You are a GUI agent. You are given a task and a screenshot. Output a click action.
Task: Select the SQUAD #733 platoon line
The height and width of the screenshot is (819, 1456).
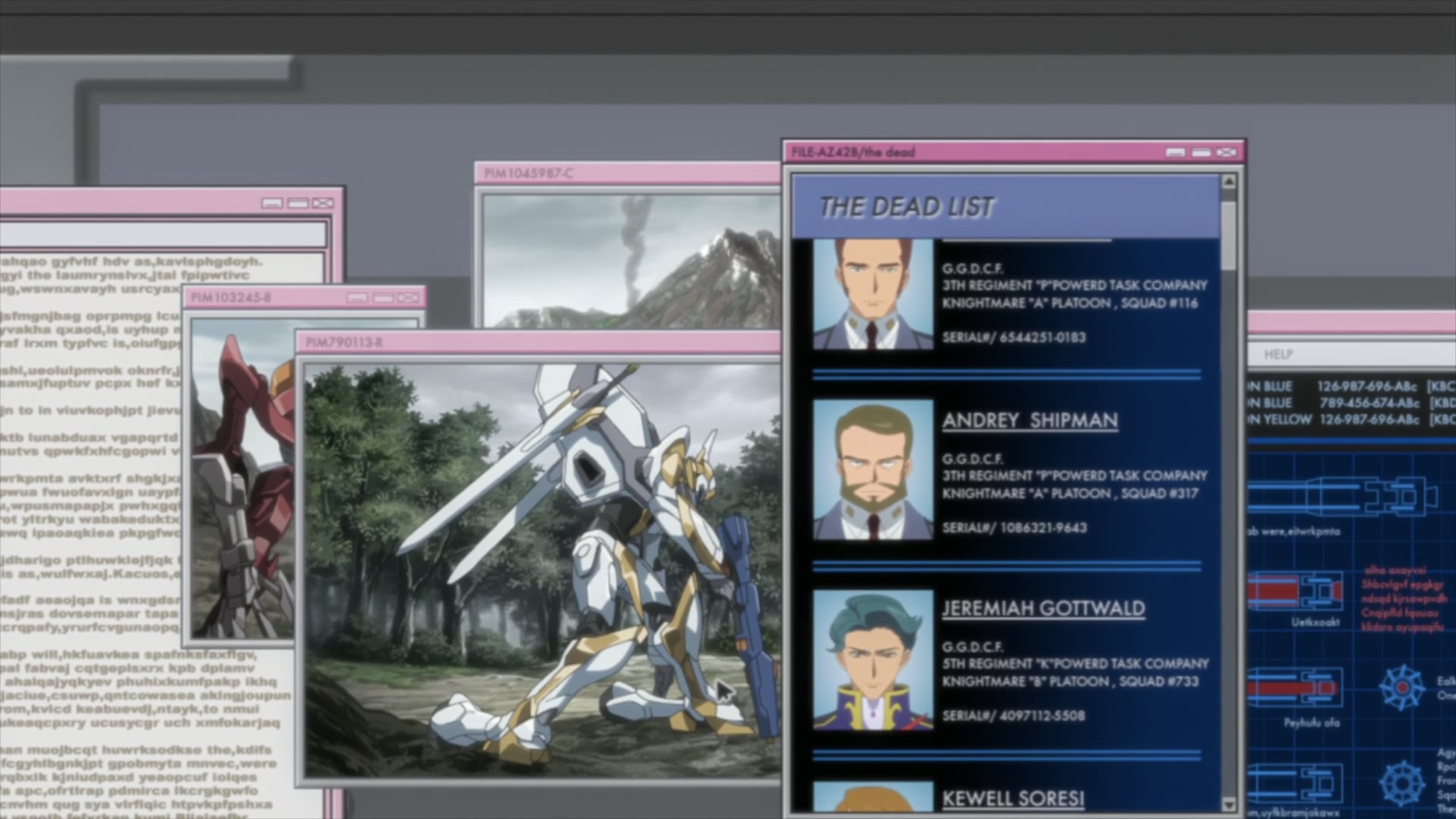coord(1070,682)
